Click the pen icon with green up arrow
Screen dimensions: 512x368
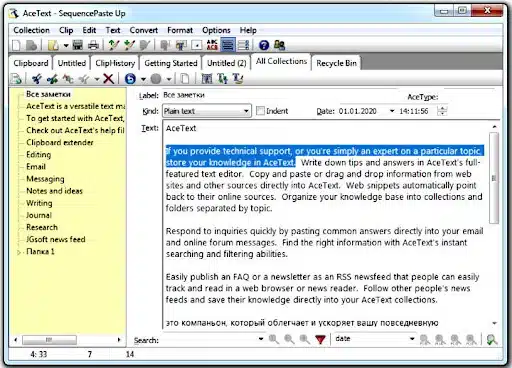coord(114,45)
